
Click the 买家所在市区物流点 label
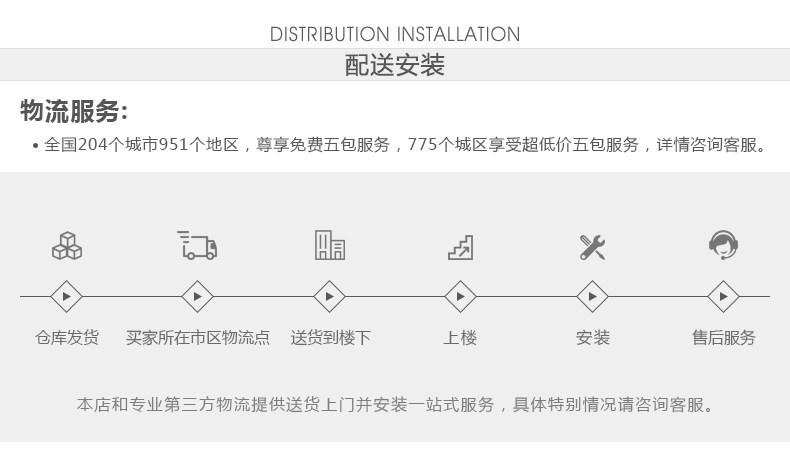click(x=198, y=338)
